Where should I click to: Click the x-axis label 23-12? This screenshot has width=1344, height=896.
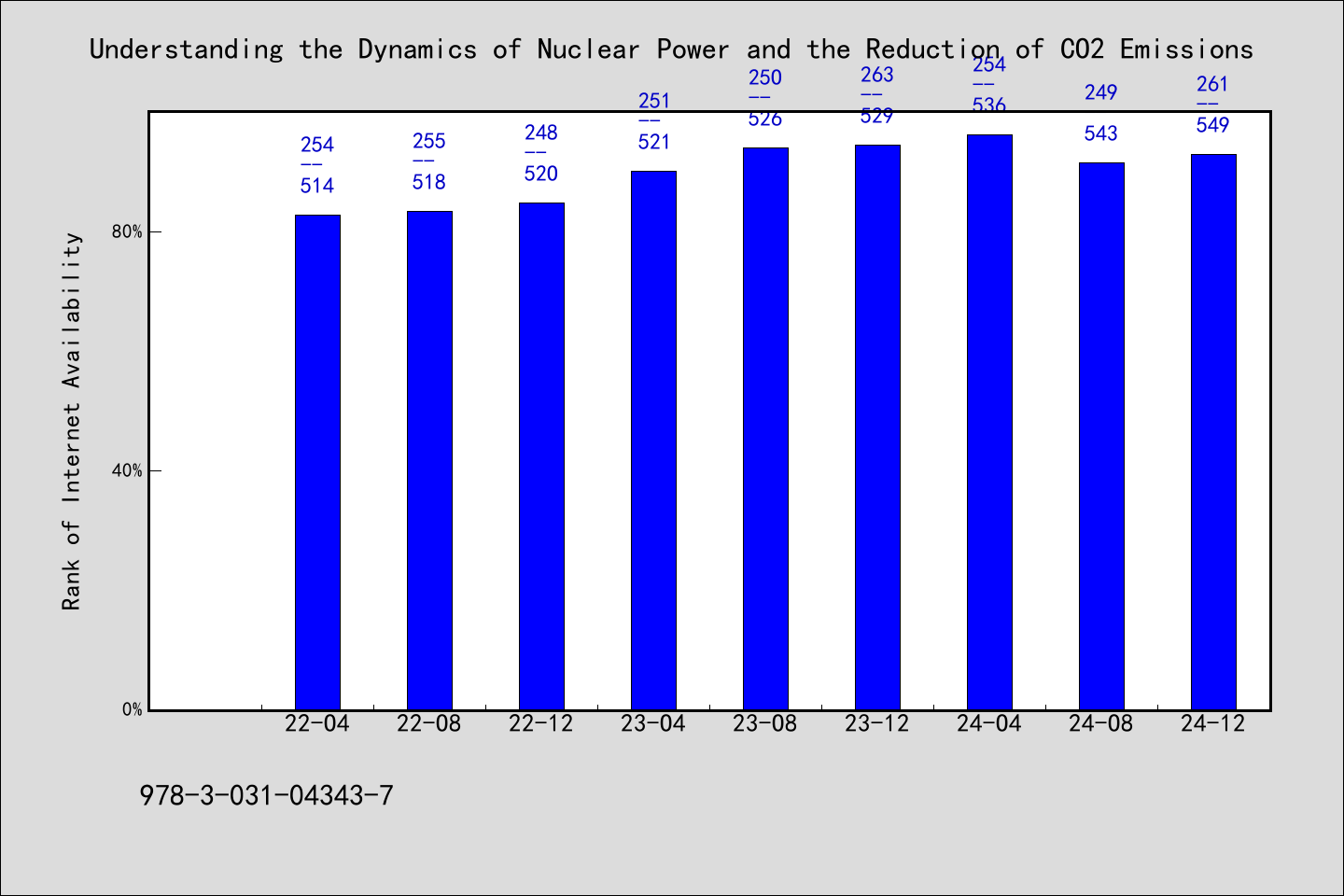click(877, 724)
